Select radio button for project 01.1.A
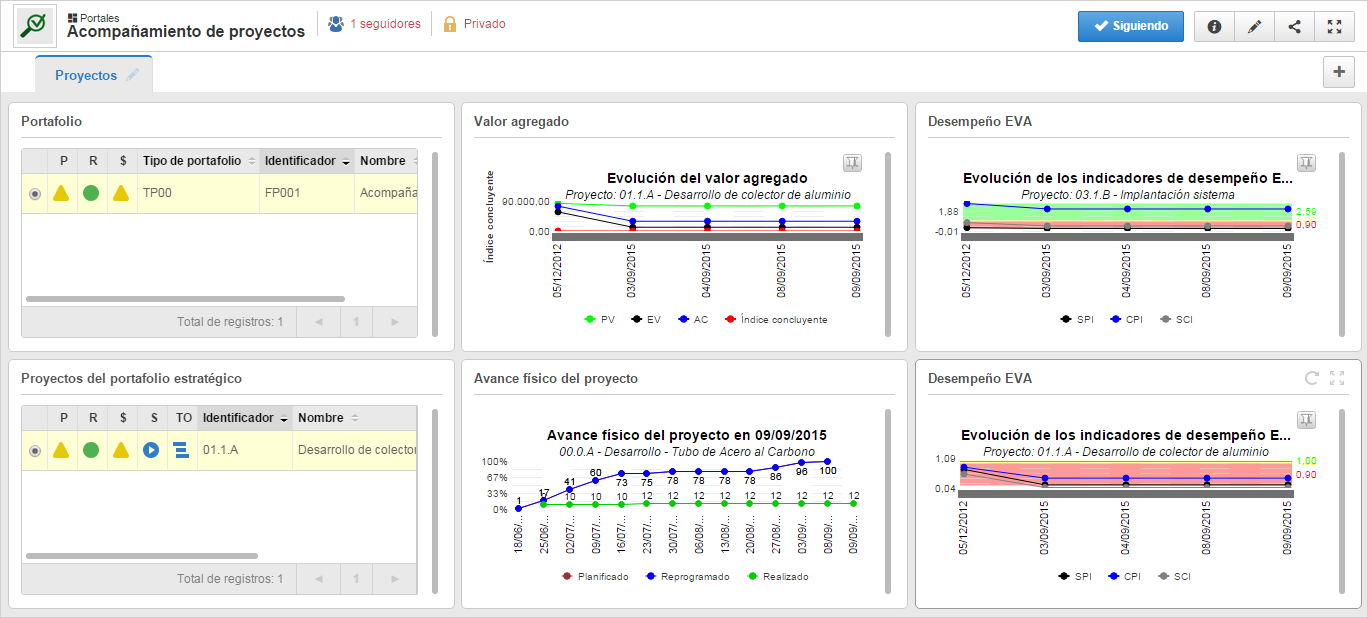 coord(35,450)
